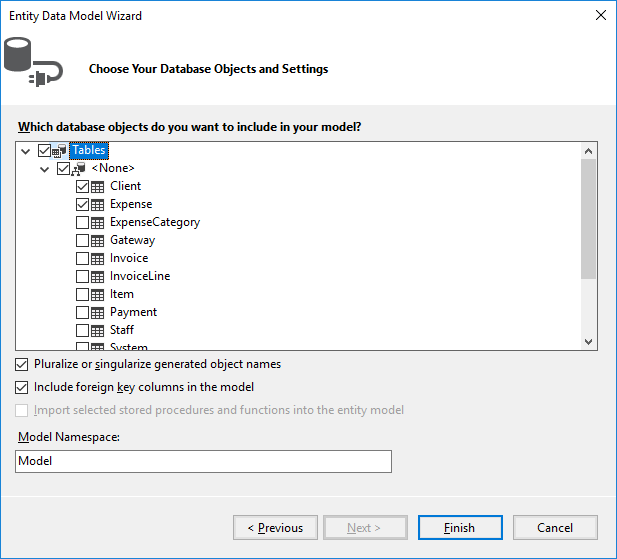Collapse the <None> schema node

(x=45, y=169)
